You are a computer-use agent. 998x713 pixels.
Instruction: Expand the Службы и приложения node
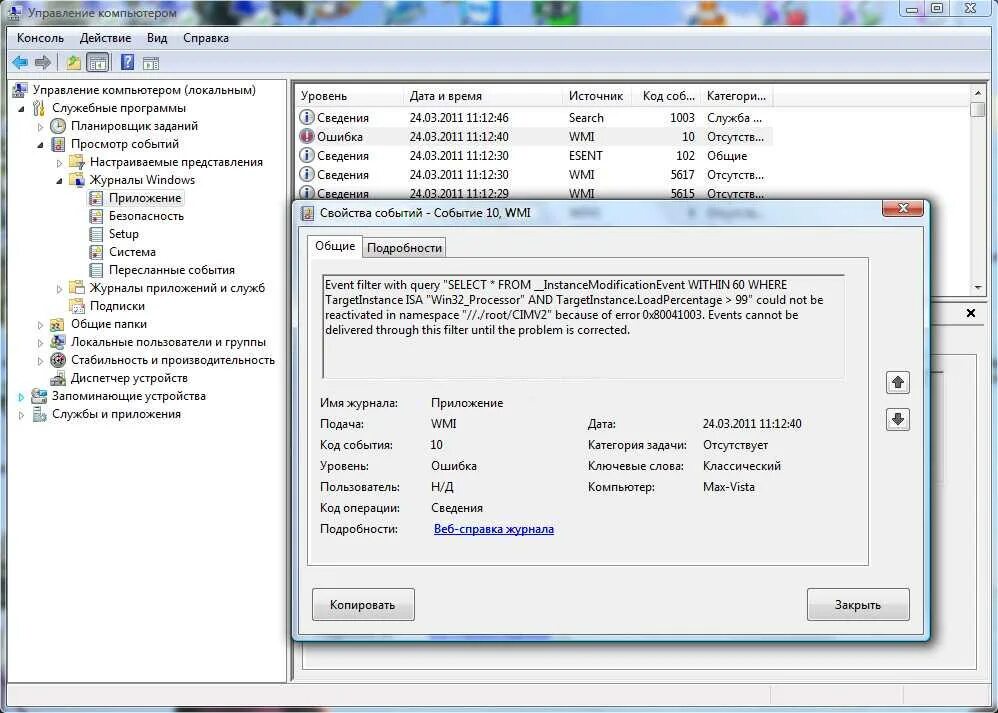[22, 415]
